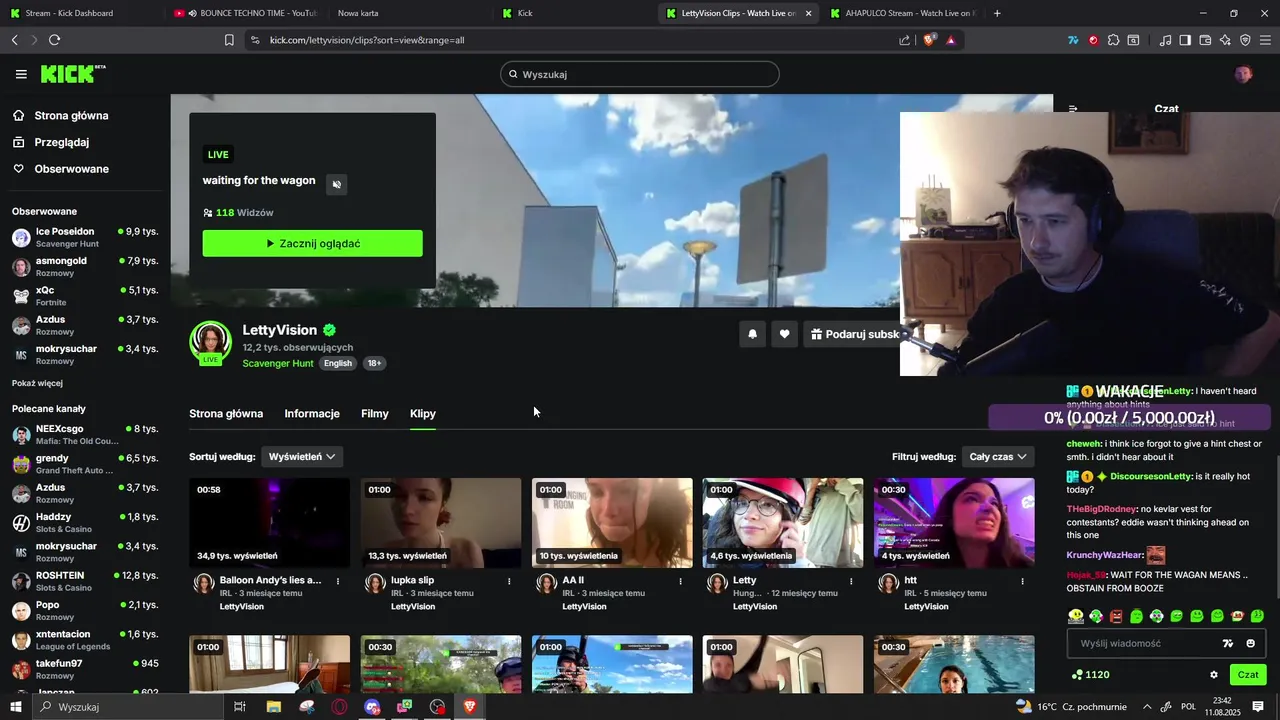This screenshot has height=720, width=1280.
Task: Click Podaruj subskrypcję gift button
Action: [x=853, y=334]
